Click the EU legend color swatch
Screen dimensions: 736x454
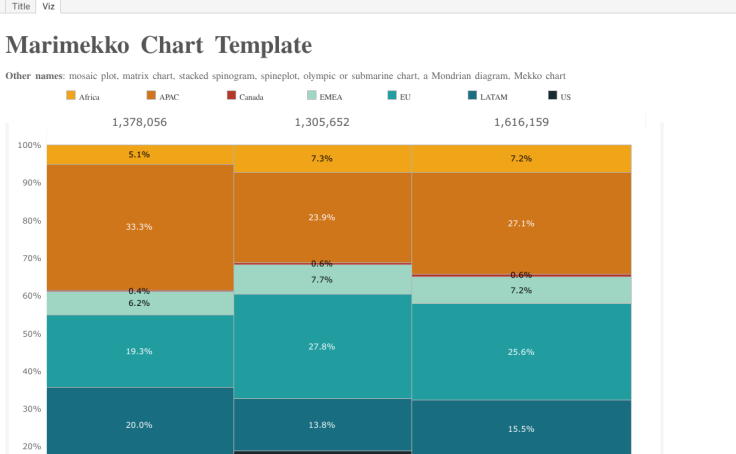tap(392, 96)
